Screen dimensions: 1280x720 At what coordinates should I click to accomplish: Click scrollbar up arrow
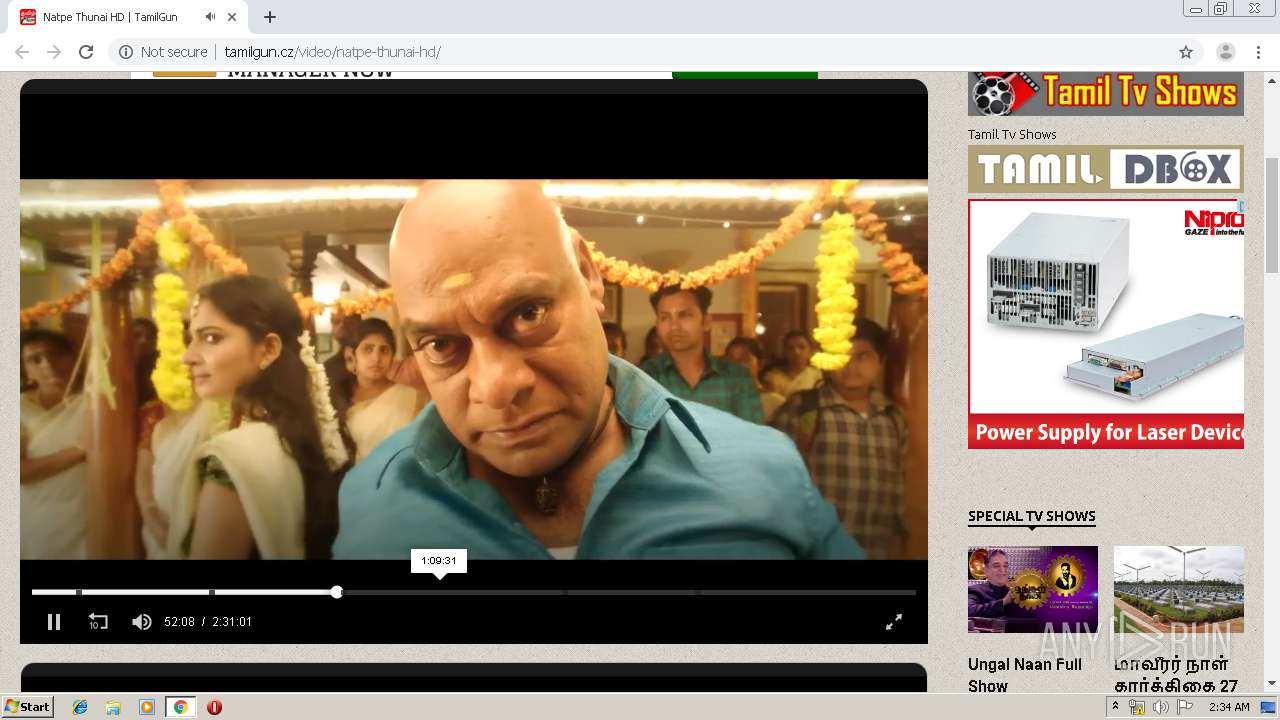pyautogui.click(x=1272, y=80)
